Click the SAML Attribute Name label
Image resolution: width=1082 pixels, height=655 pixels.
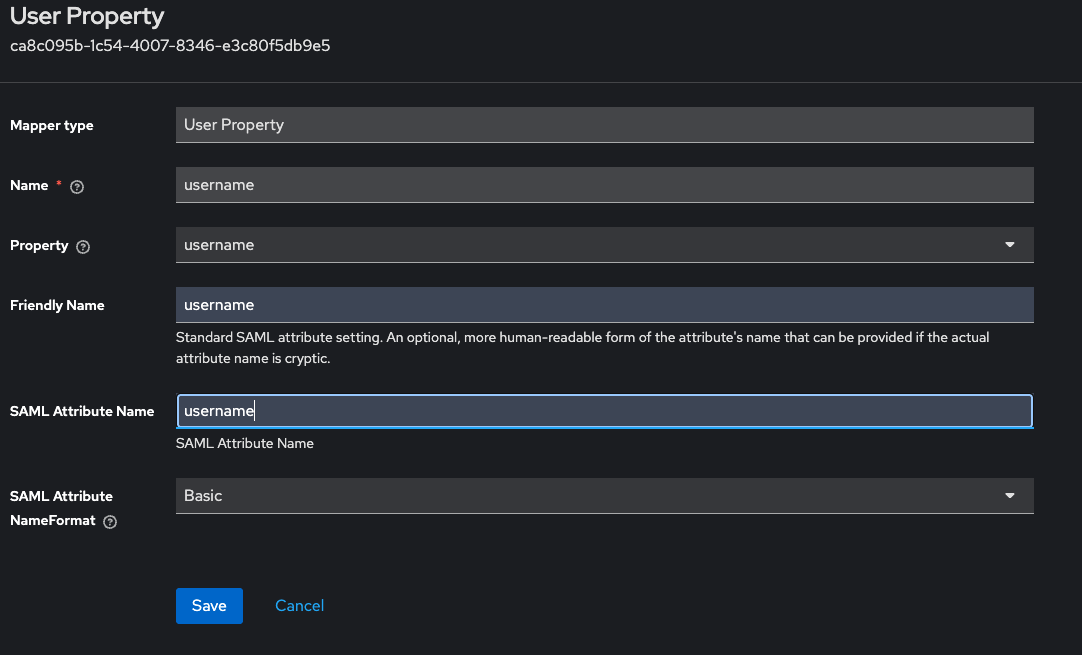click(x=82, y=412)
